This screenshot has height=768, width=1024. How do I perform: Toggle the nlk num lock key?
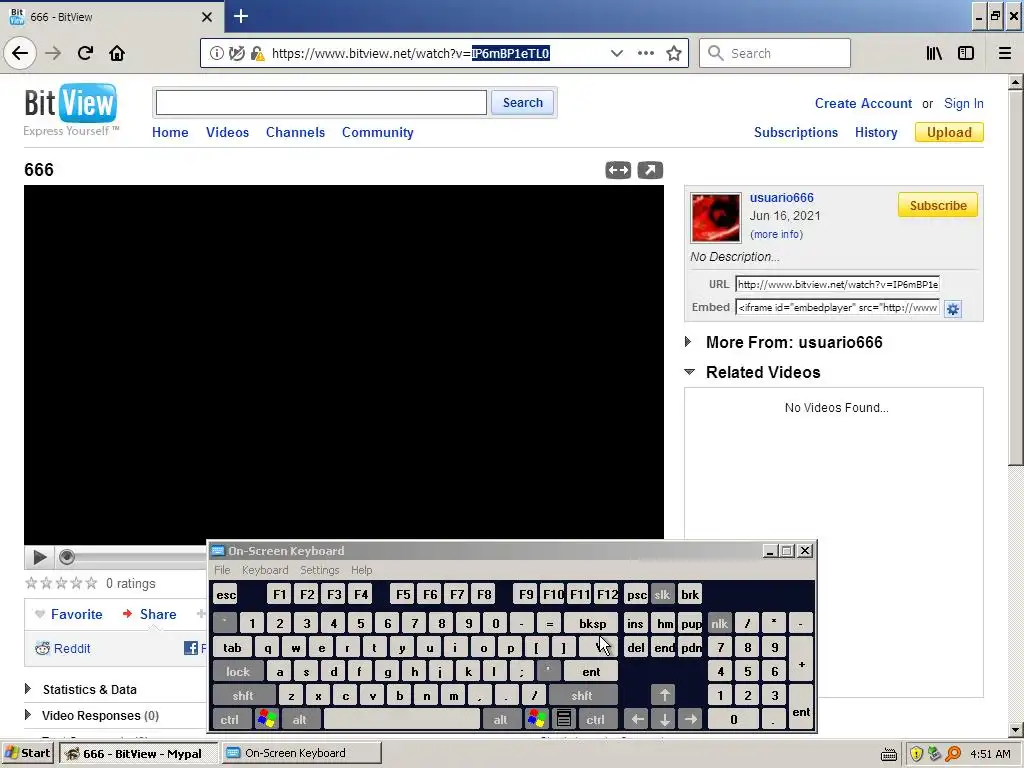coord(719,624)
